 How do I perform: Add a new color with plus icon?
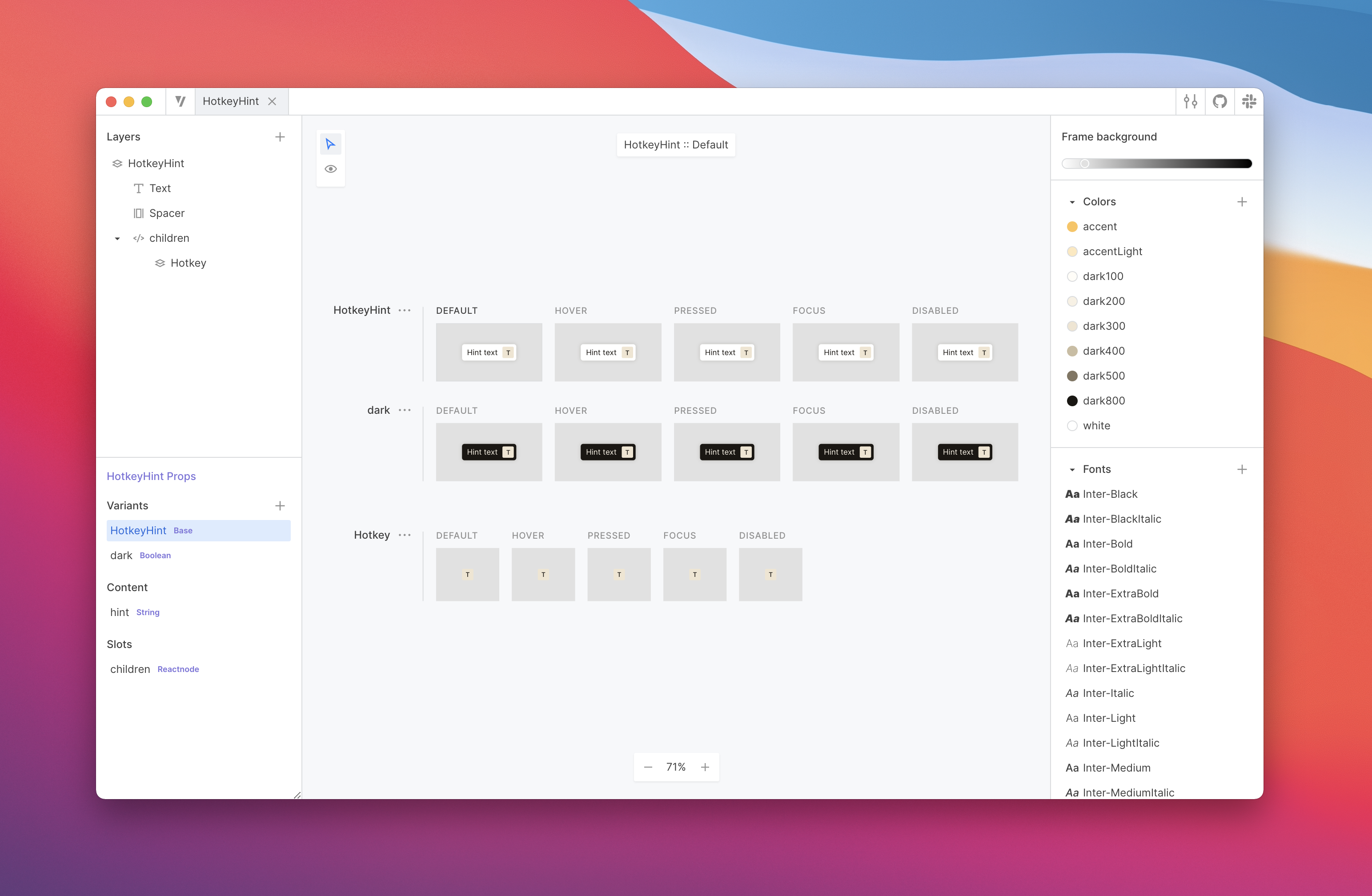click(x=1242, y=202)
